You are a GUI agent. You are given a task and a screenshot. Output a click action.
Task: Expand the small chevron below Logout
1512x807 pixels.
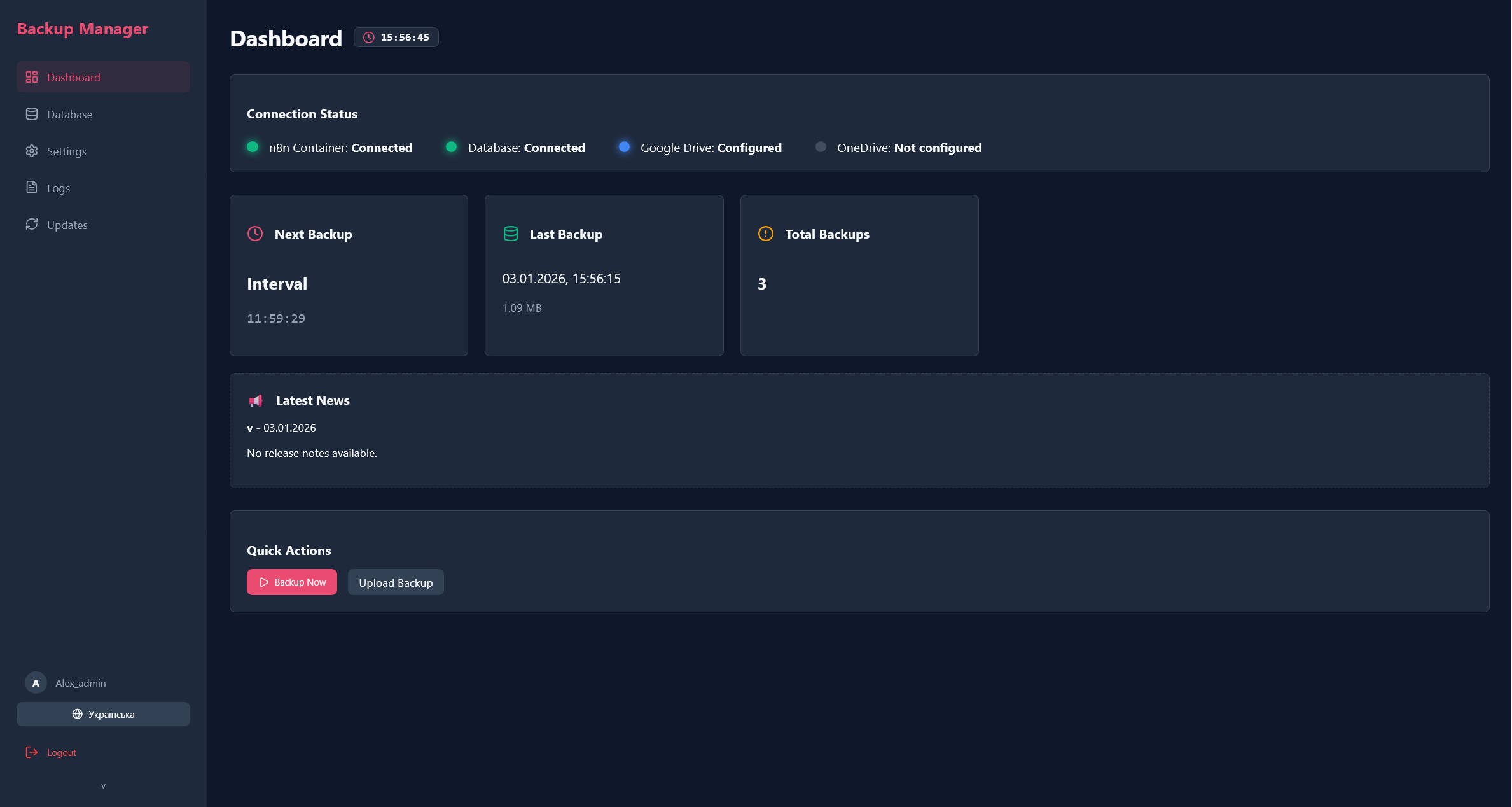(103, 786)
